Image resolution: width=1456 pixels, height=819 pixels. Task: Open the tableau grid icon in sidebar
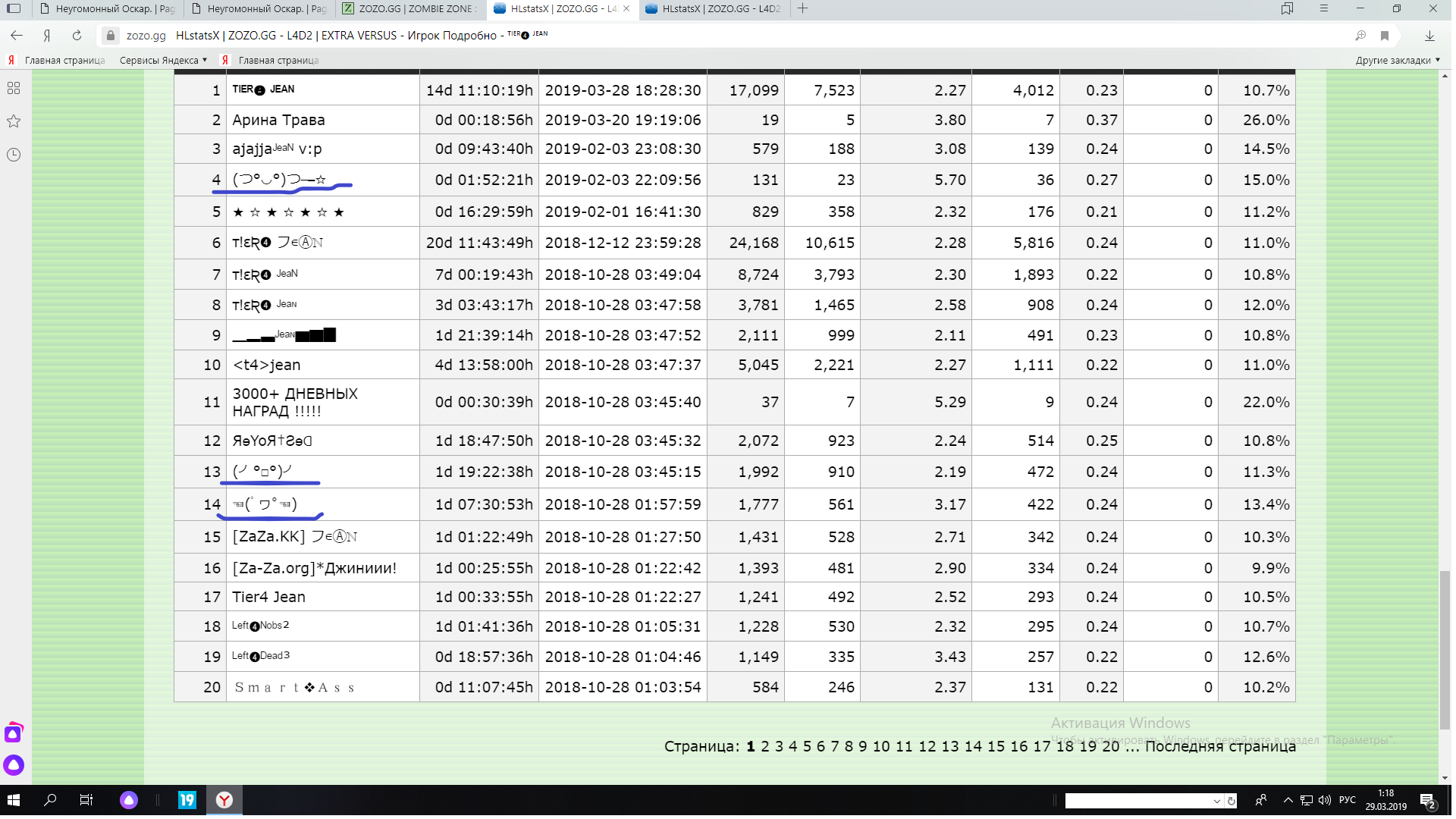[14, 89]
